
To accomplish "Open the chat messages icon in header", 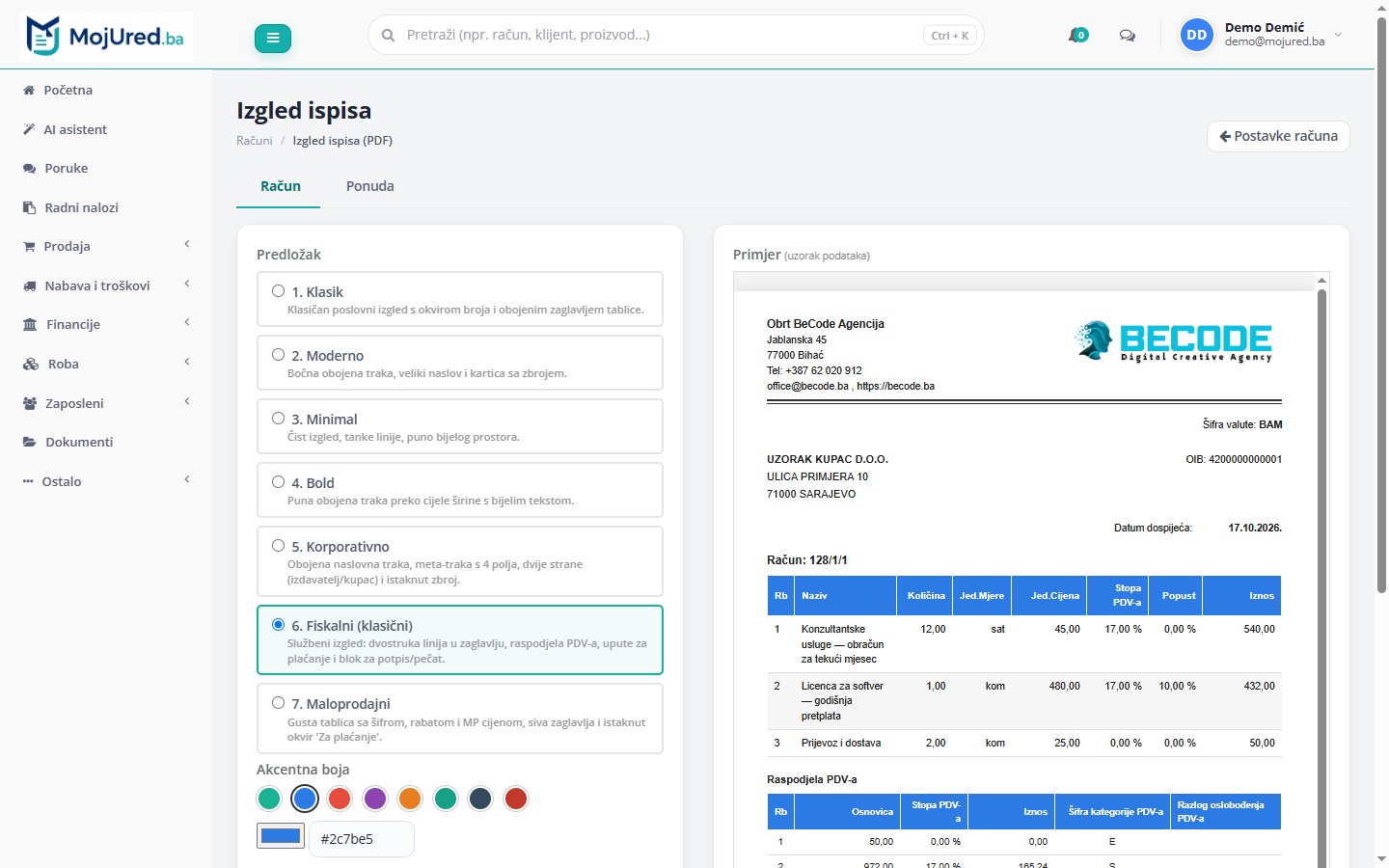I will click(1127, 36).
